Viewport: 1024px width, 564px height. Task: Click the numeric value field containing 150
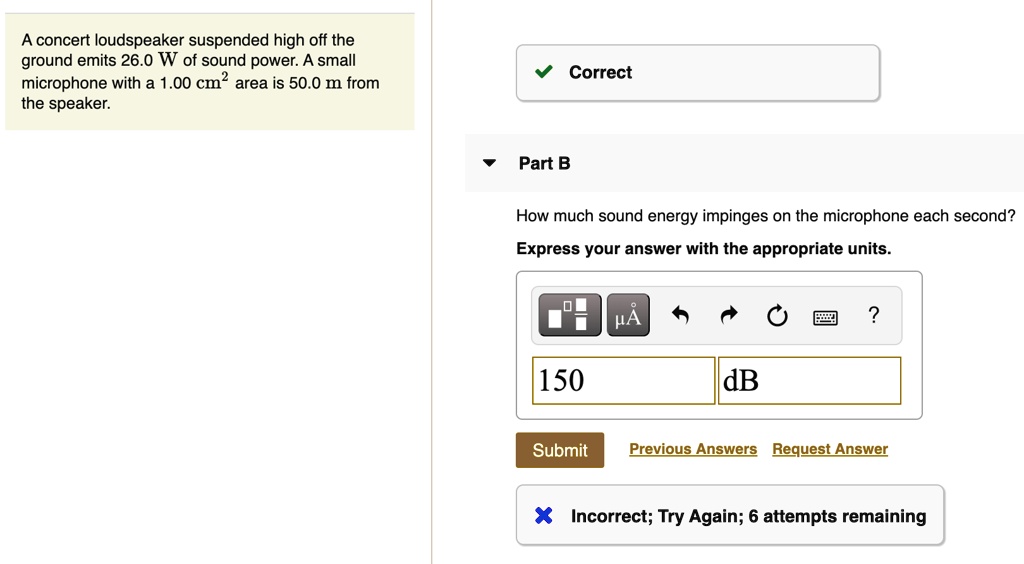(624, 381)
